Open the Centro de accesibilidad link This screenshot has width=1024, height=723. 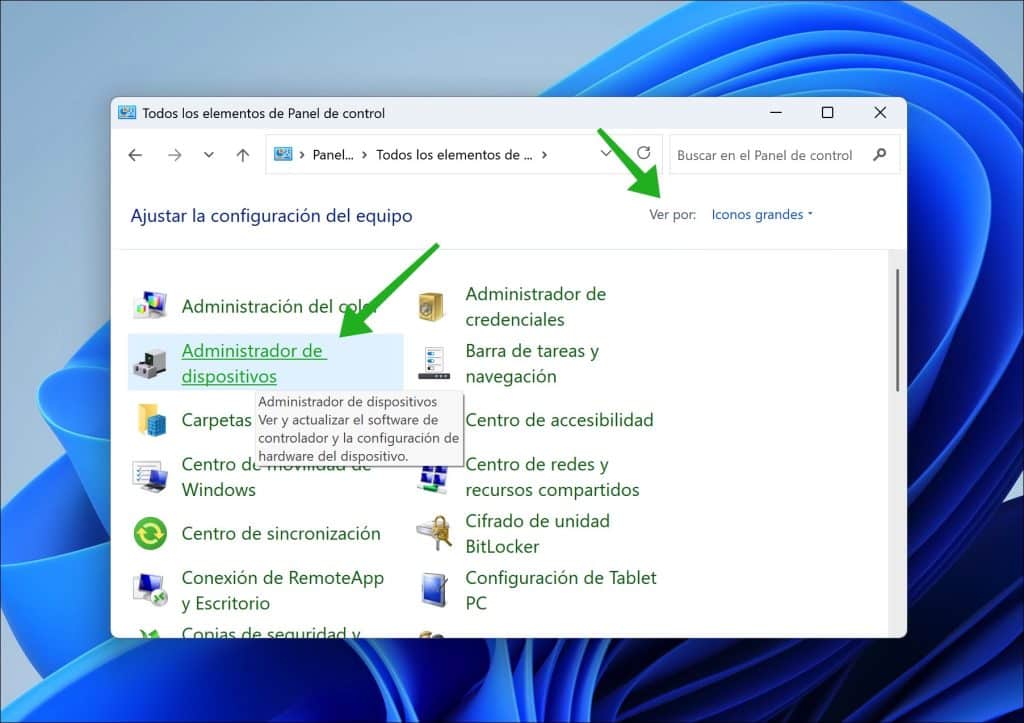coord(559,420)
